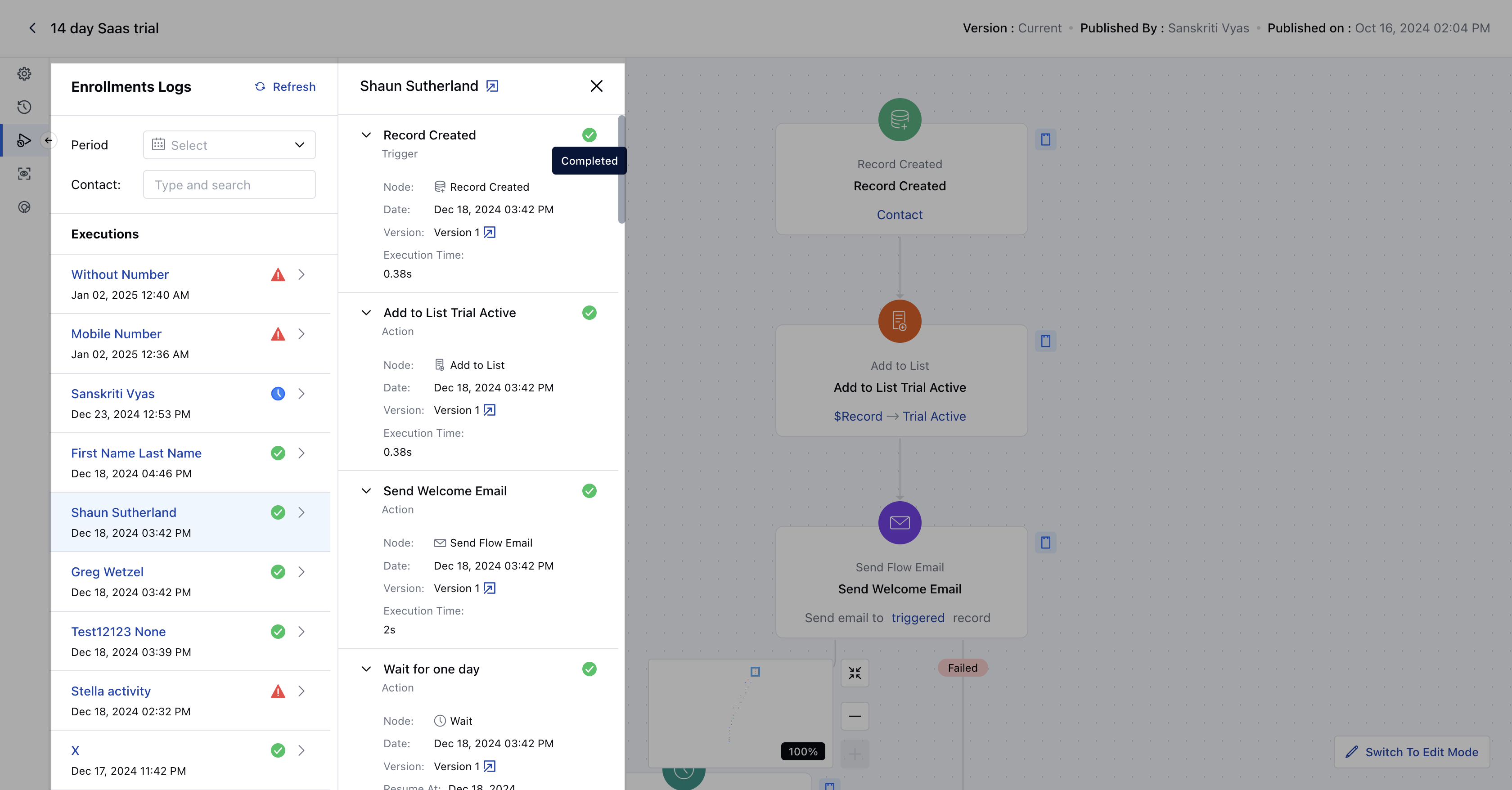Click Switch To Edit Mode button
This screenshot has width=1512, height=790.
[x=1412, y=752]
